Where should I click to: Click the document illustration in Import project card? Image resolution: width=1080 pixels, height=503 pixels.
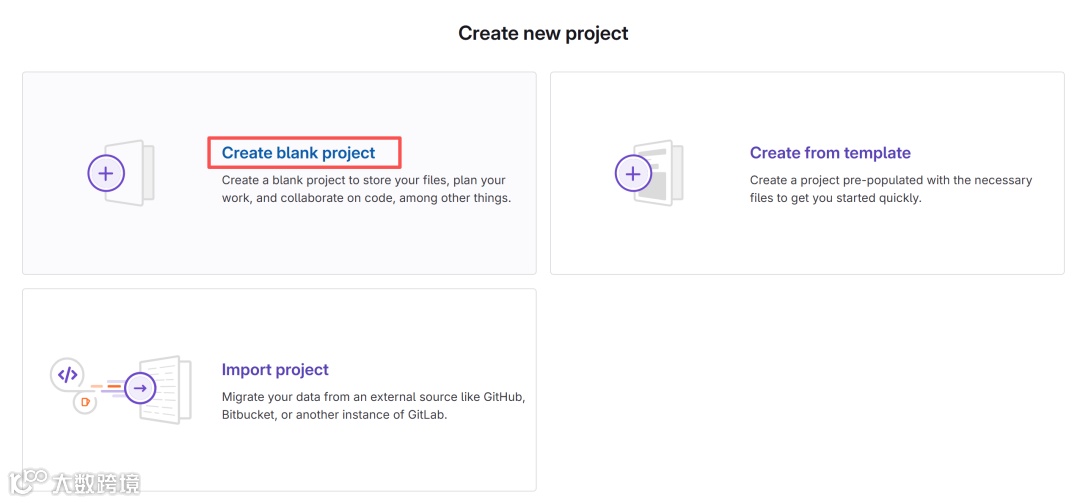tap(172, 388)
